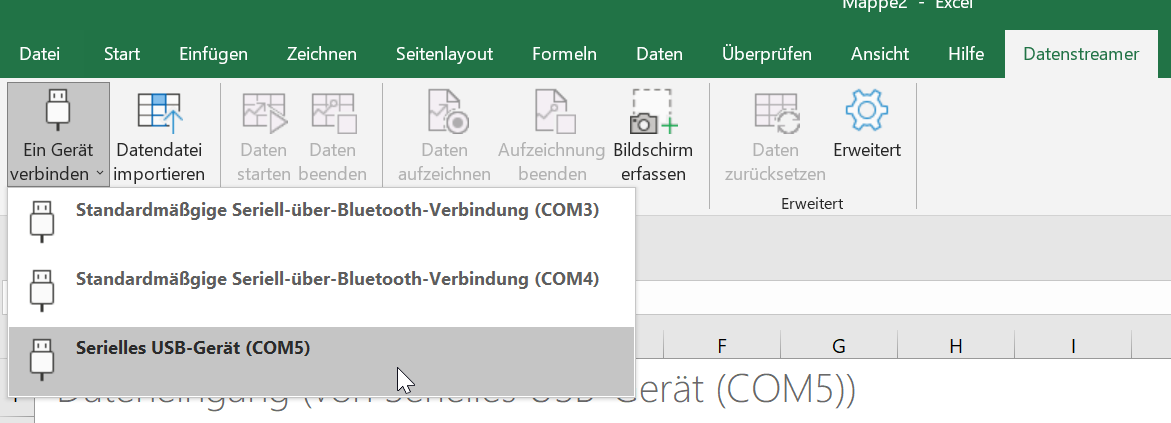Viewport: 1171px width, 423px height.
Task: Select column G header
Action: pos(839,346)
